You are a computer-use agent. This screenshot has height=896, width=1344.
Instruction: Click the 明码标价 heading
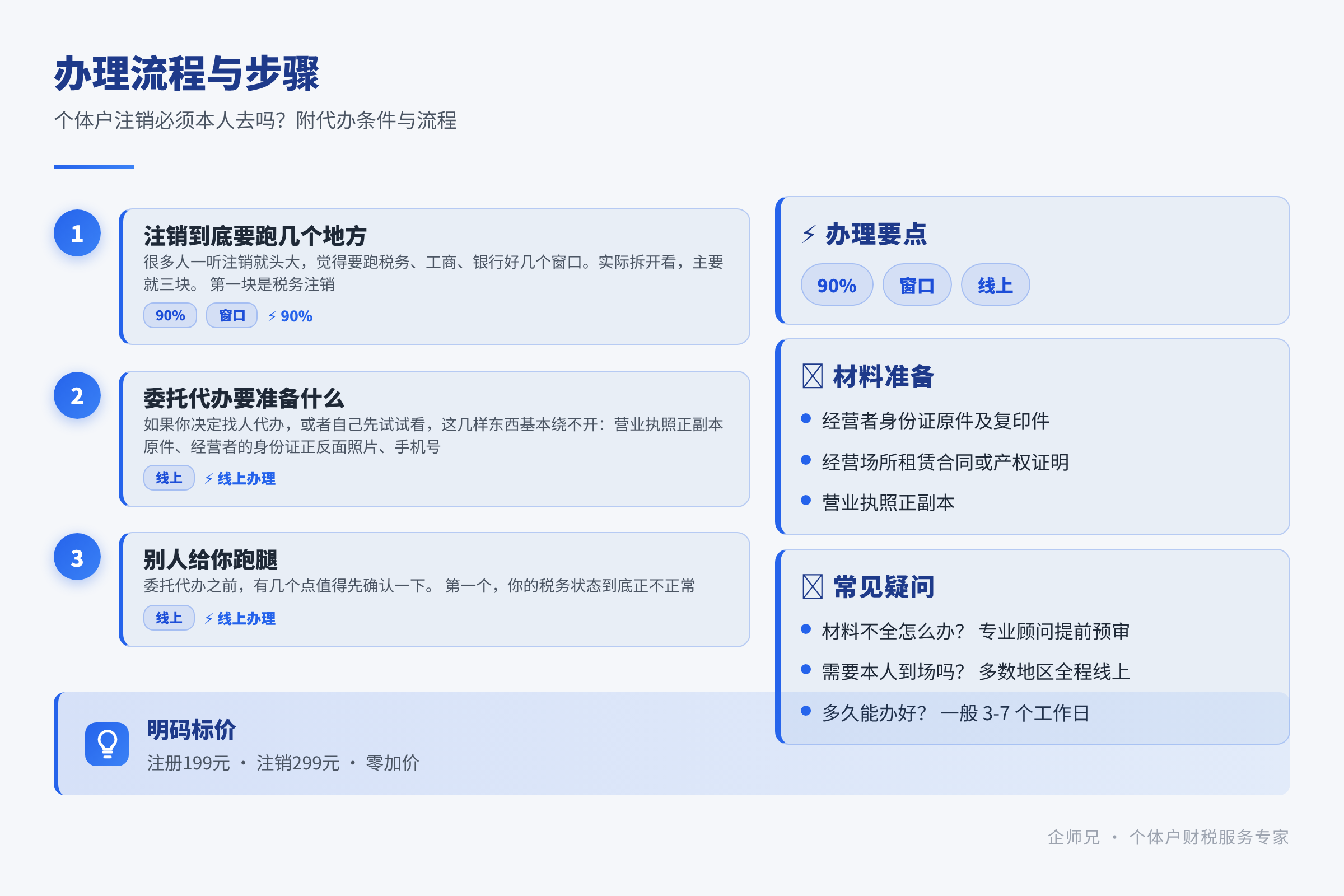click(192, 730)
